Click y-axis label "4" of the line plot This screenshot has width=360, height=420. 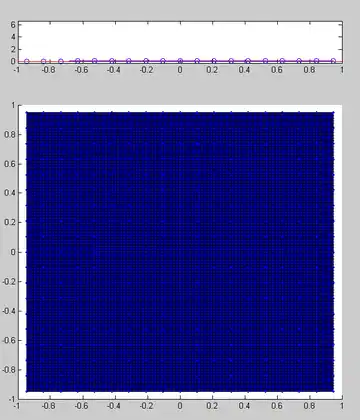[13, 37]
